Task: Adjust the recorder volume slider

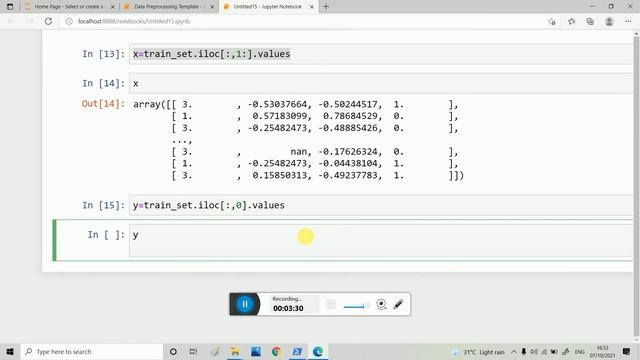Action: pos(356,306)
